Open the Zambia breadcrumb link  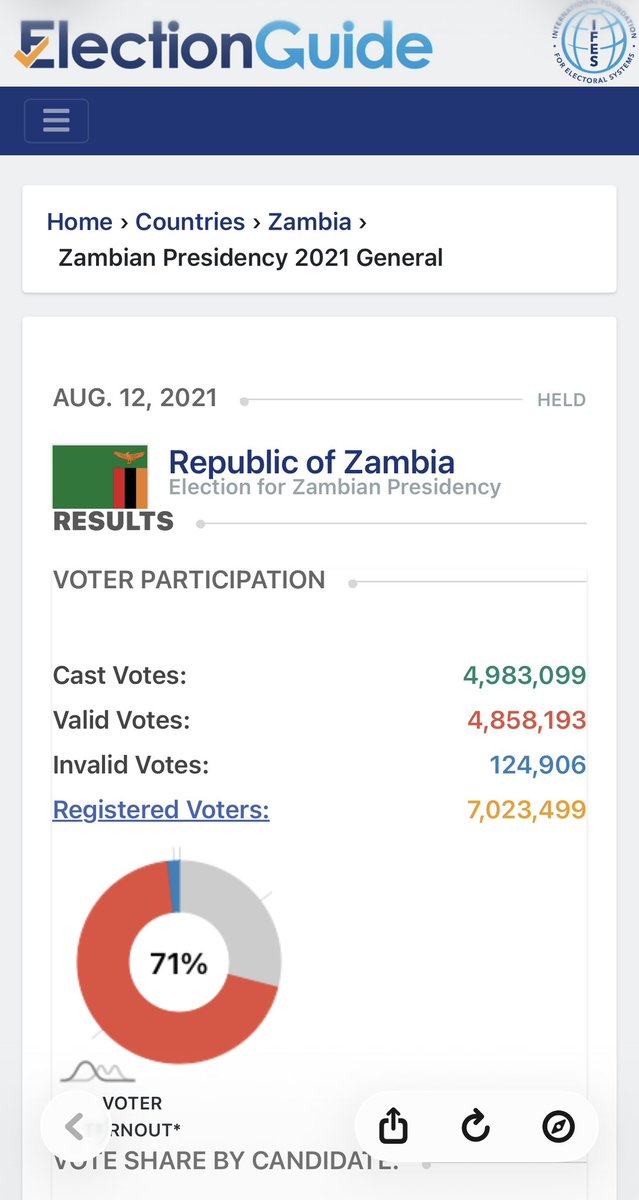310,222
